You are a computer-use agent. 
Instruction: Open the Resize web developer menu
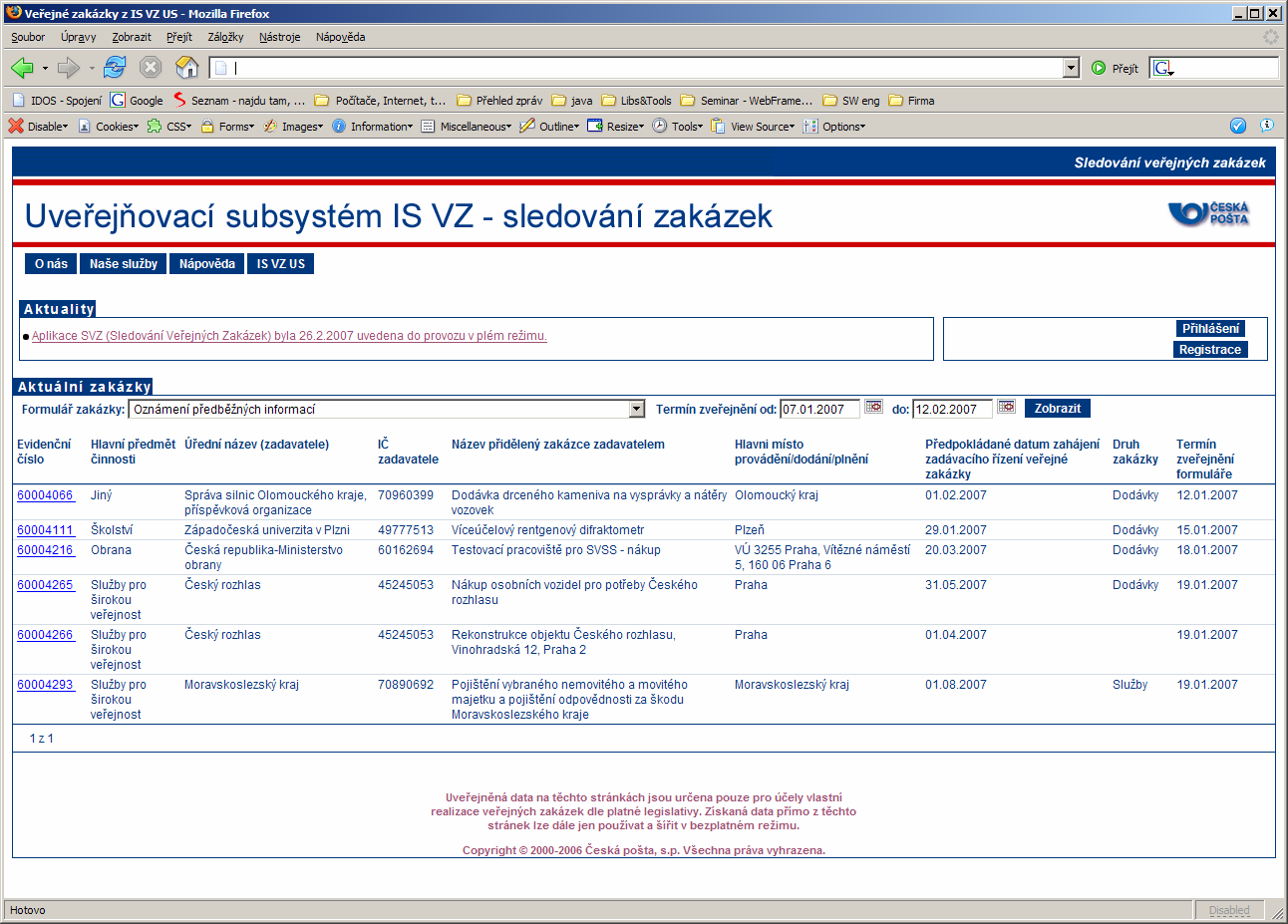(616, 127)
